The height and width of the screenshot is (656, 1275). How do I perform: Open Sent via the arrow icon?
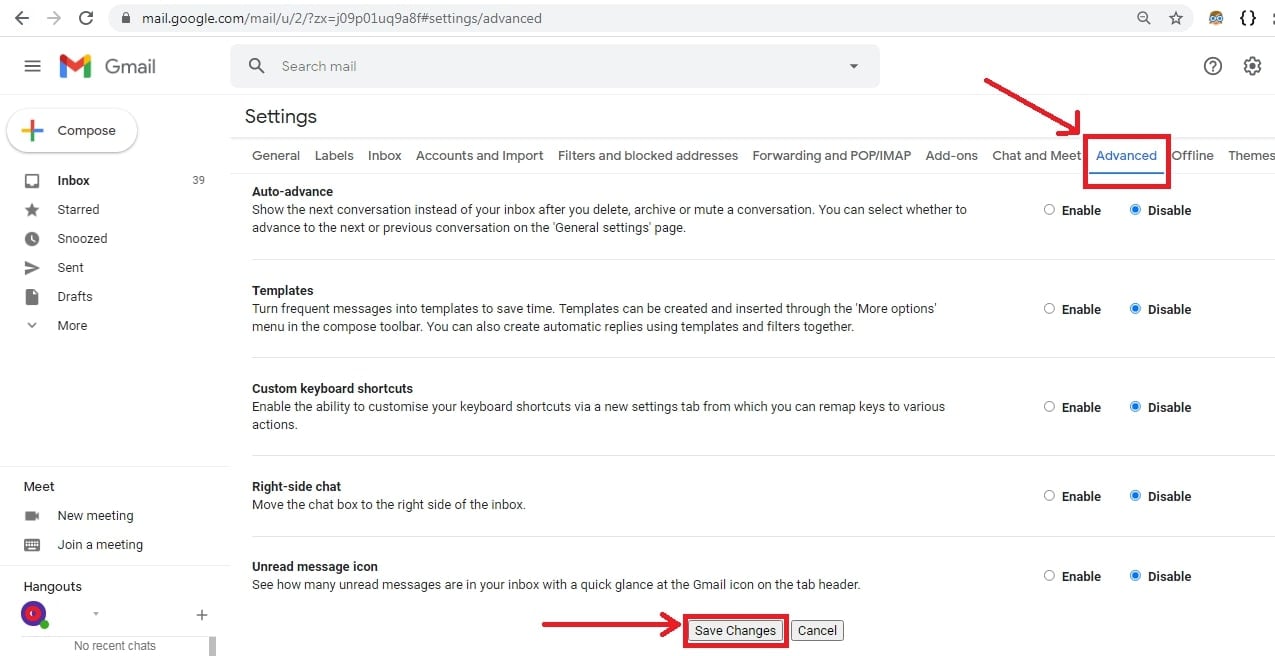(x=32, y=268)
